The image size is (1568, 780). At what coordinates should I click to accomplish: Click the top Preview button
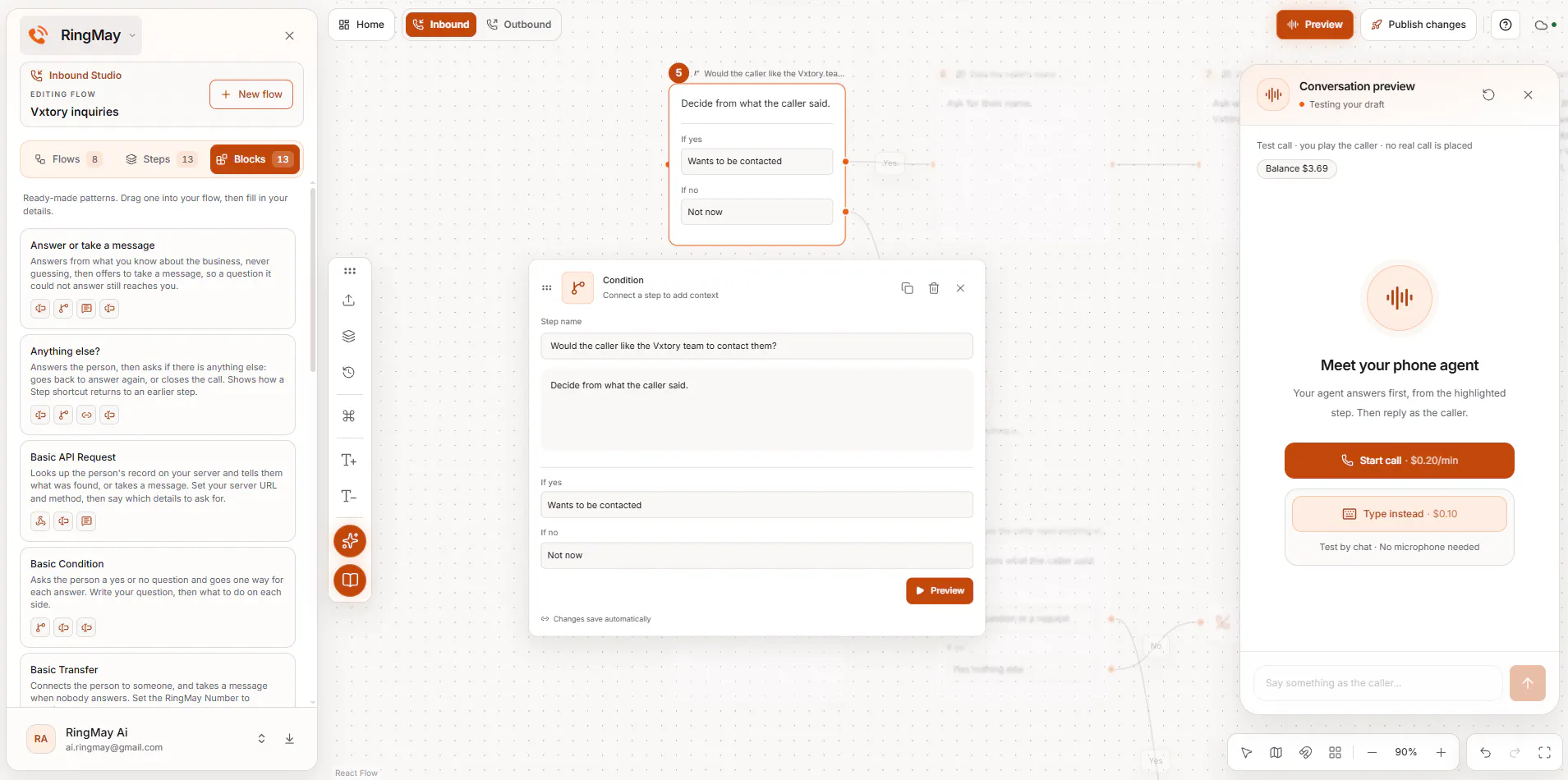click(x=1315, y=25)
